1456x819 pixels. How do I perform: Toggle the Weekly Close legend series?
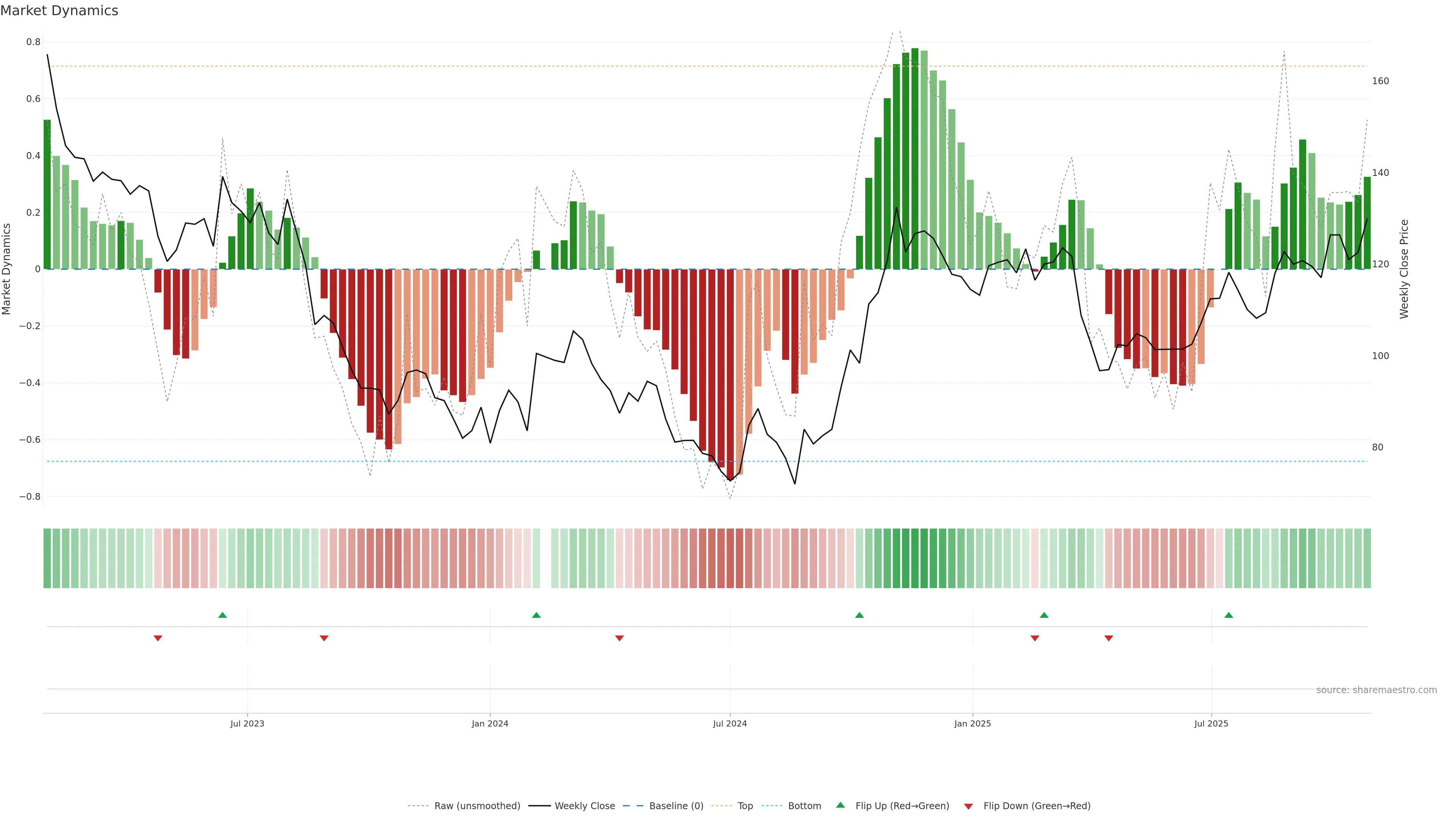(x=584, y=806)
